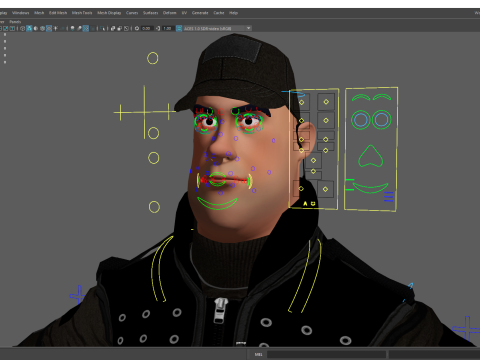Click top-left diamond slider in left control panel

302,102
